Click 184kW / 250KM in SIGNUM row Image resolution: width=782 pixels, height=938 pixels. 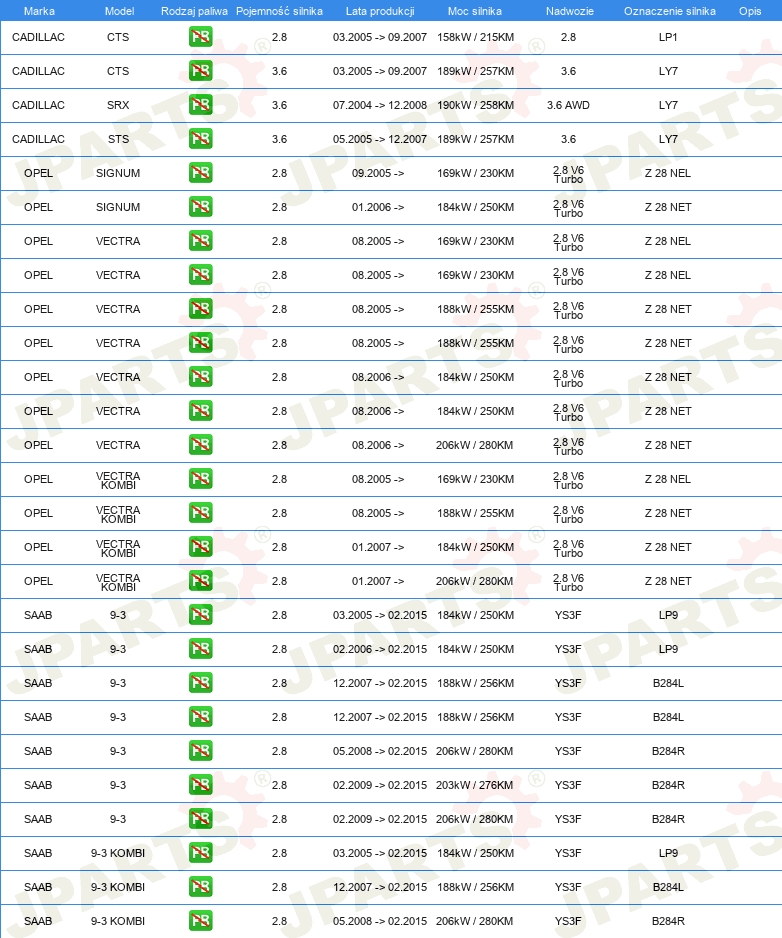475,207
